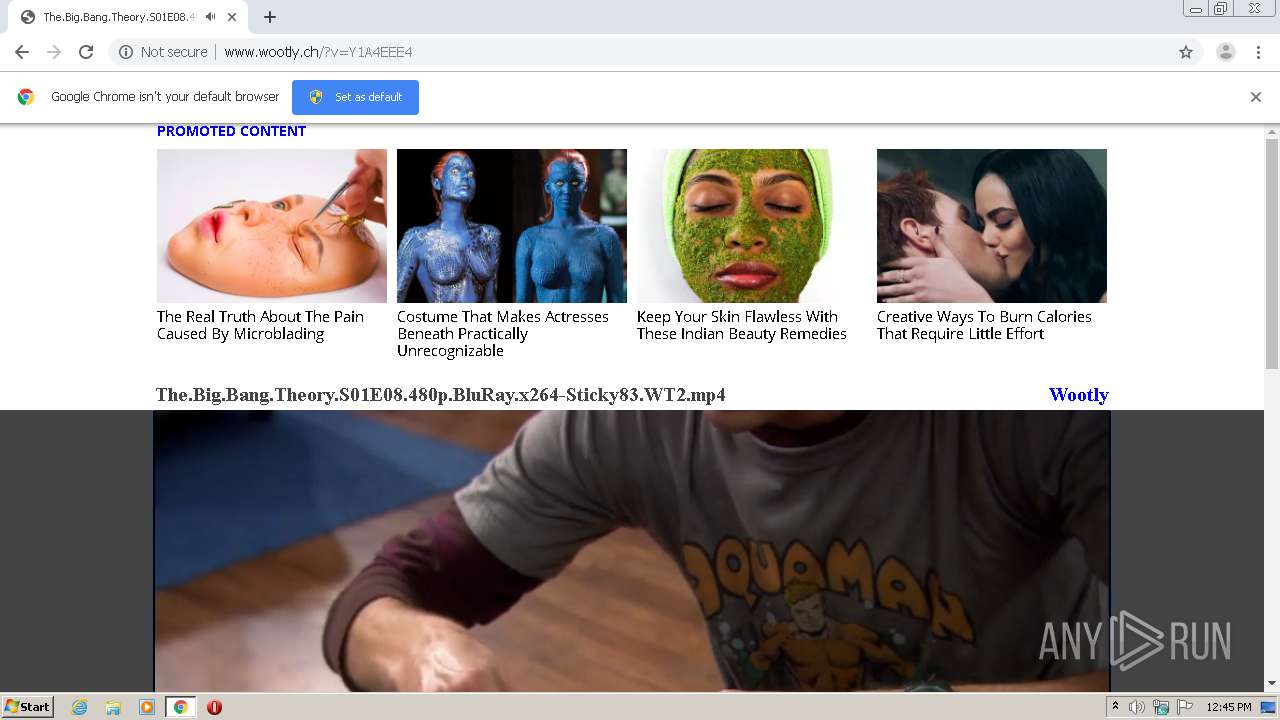This screenshot has height=720, width=1280.
Task: Click the video player area
Action: (632, 551)
